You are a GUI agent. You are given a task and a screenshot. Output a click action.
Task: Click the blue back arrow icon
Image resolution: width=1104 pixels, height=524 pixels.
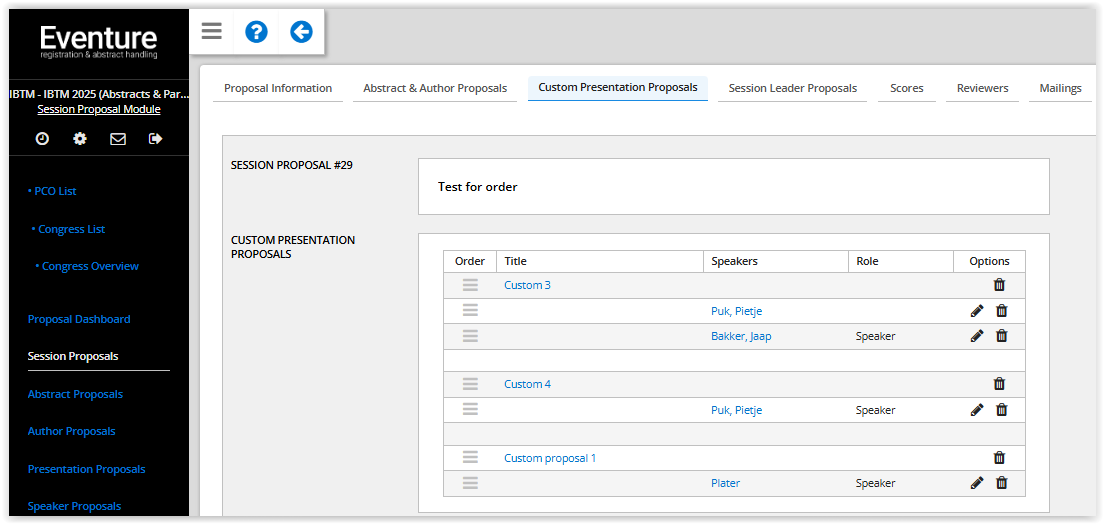coord(301,32)
